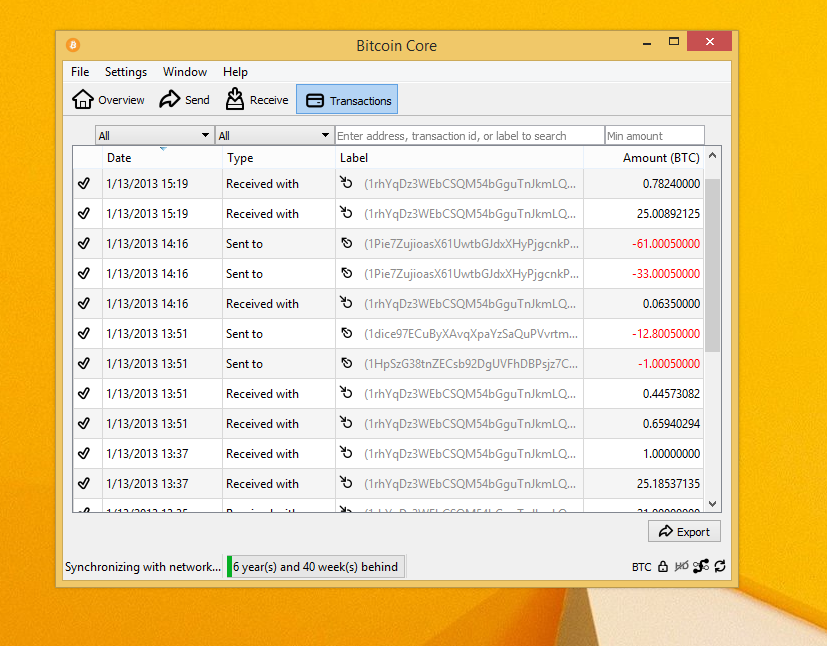Click the received arrow icon in 25.00892125 row
The image size is (827, 646).
pos(346,213)
